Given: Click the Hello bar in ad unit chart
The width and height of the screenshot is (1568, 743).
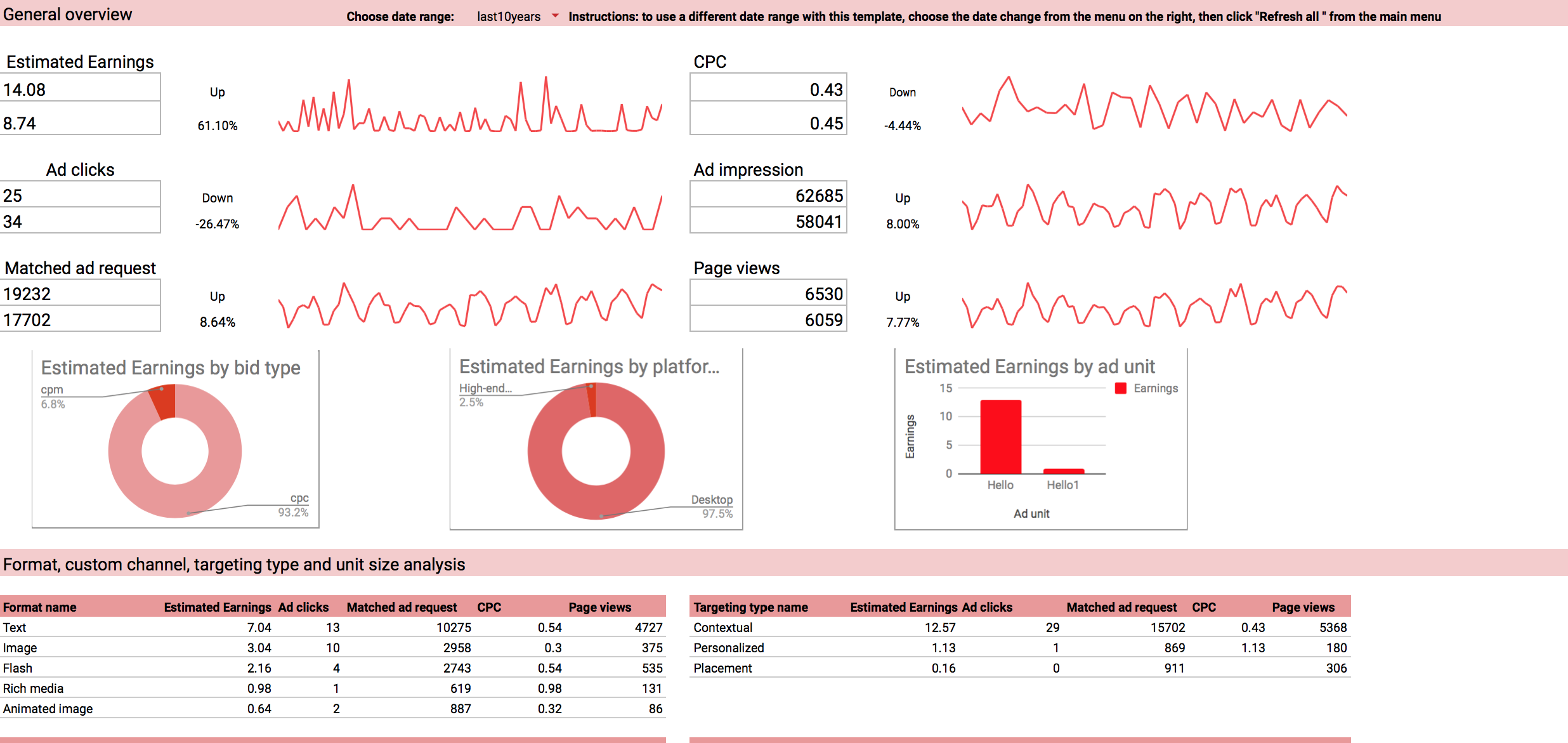Looking at the screenshot, I should pos(1000,437).
